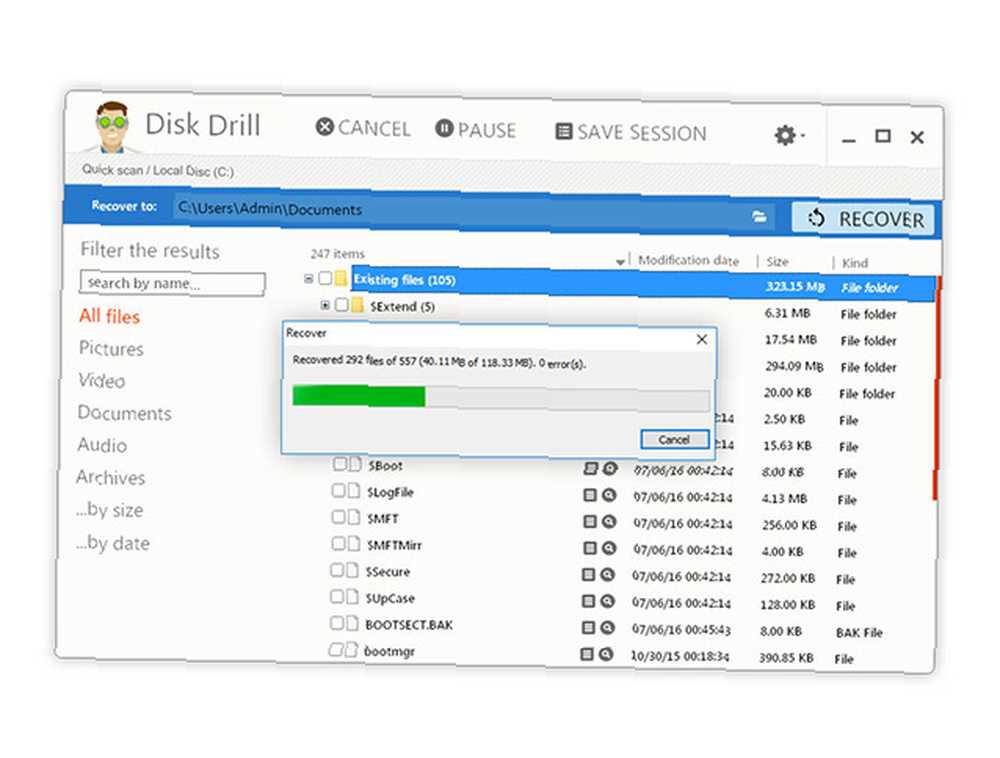Select the $MFT file checkbox
The image size is (1000, 758).
338,516
